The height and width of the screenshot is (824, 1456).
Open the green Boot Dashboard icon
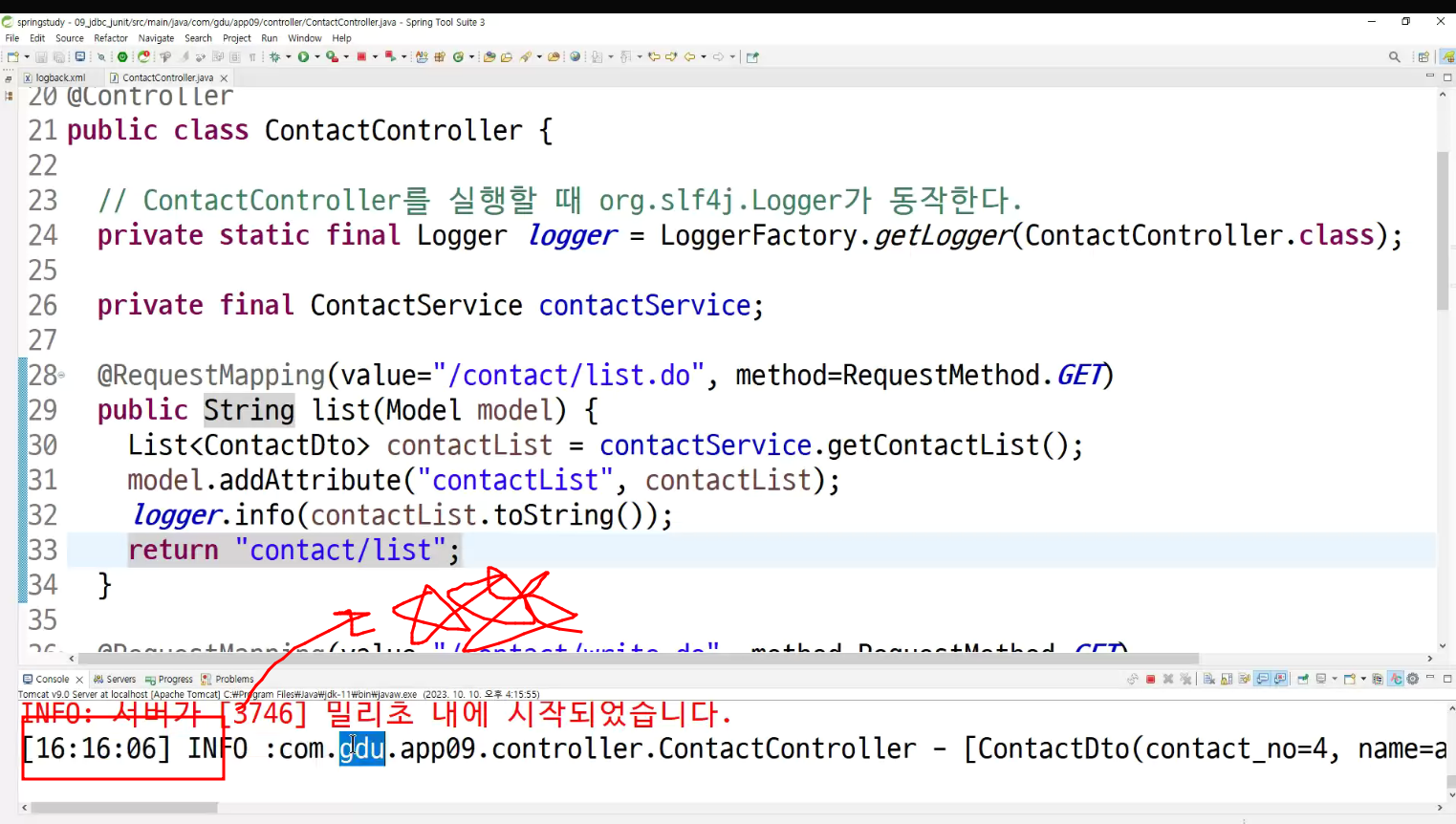[122, 56]
